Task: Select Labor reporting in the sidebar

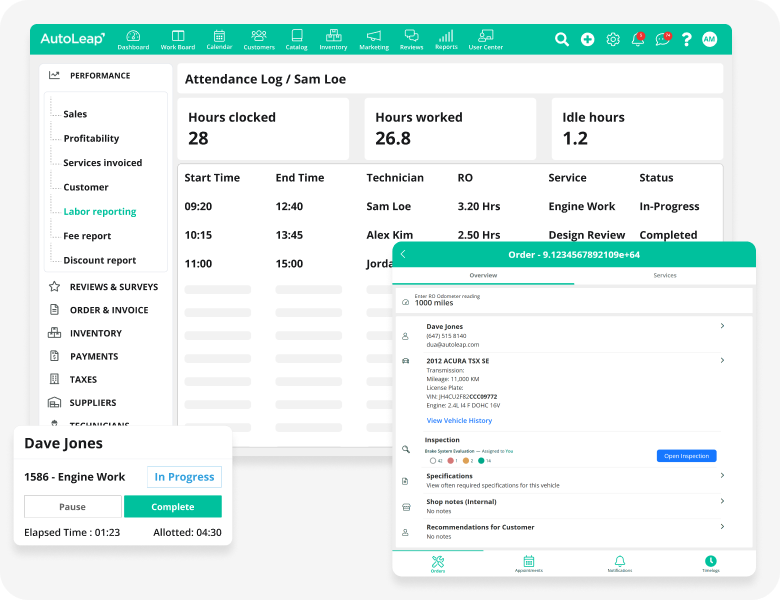Action: [100, 212]
